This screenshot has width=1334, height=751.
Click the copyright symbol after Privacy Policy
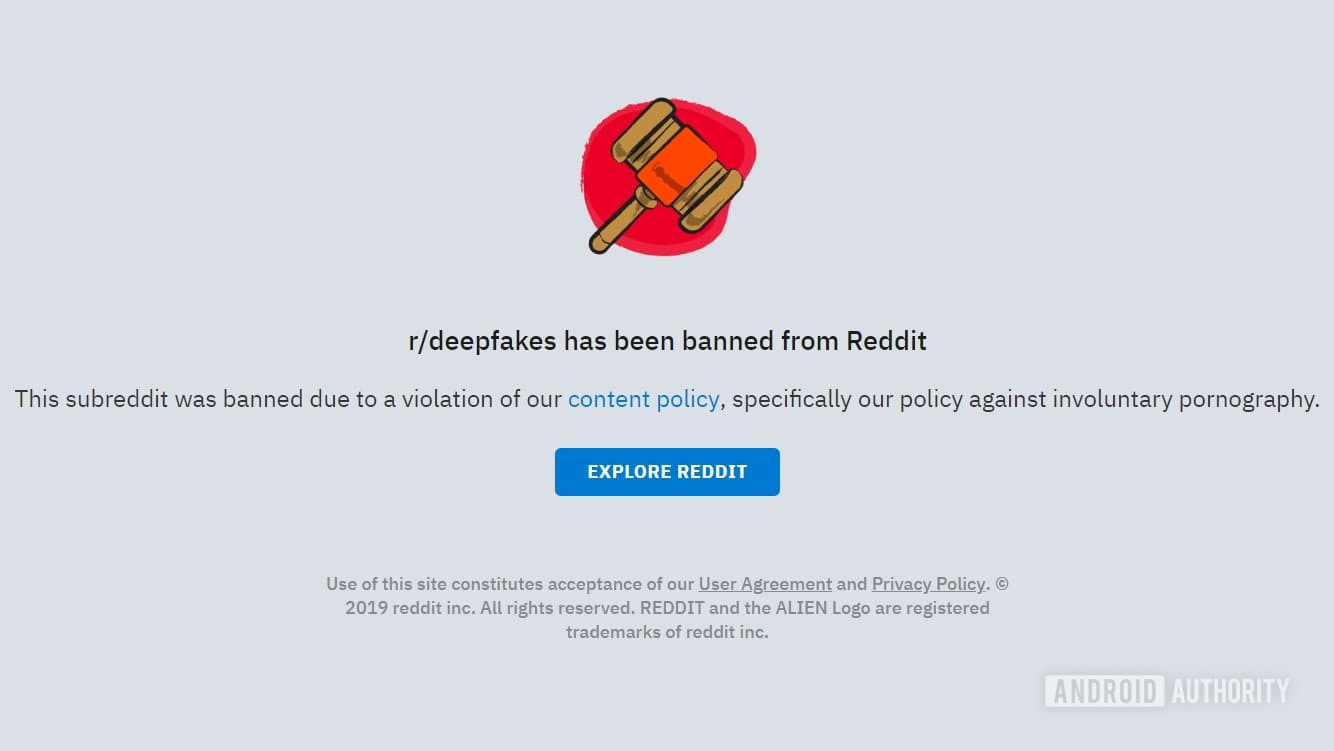[1002, 584]
